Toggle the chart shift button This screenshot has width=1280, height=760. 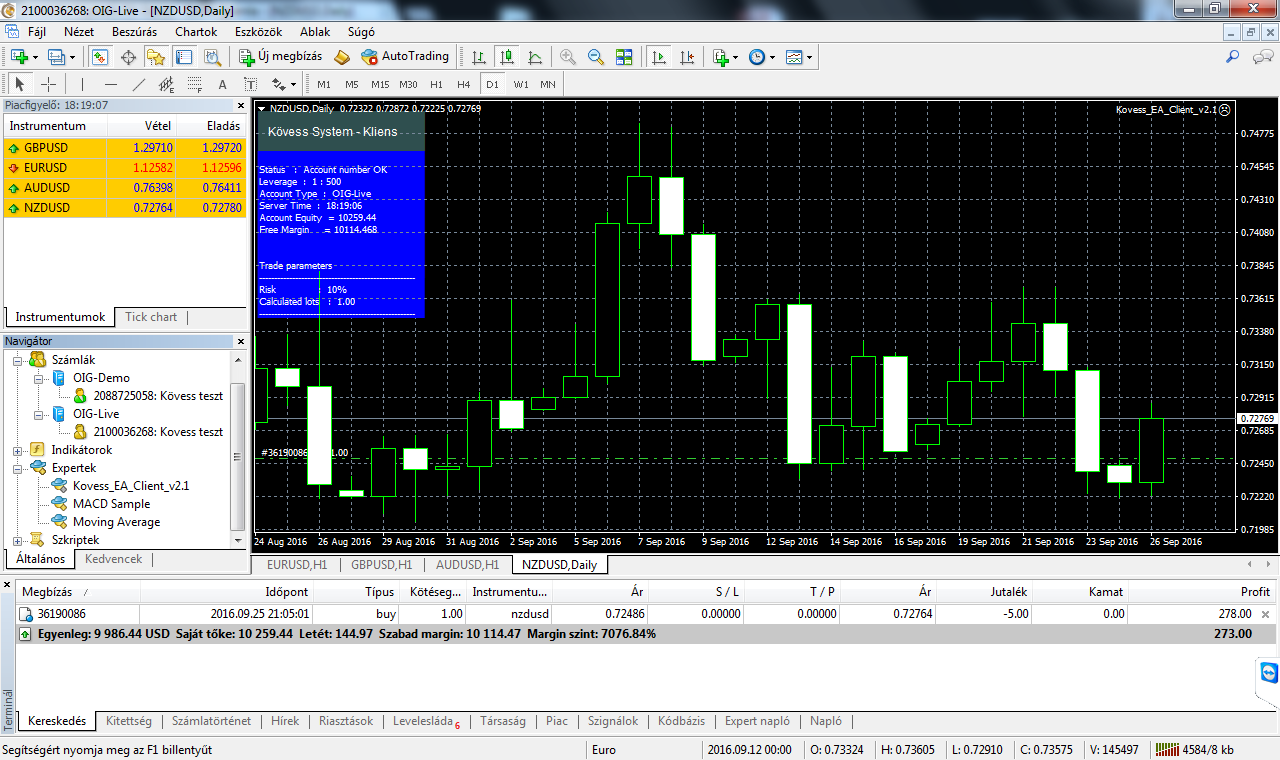687,57
